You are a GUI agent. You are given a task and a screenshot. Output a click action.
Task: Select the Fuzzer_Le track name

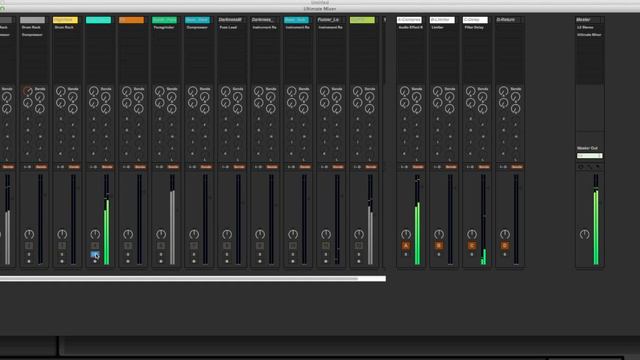pyautogui.click(x=329, y=20)
